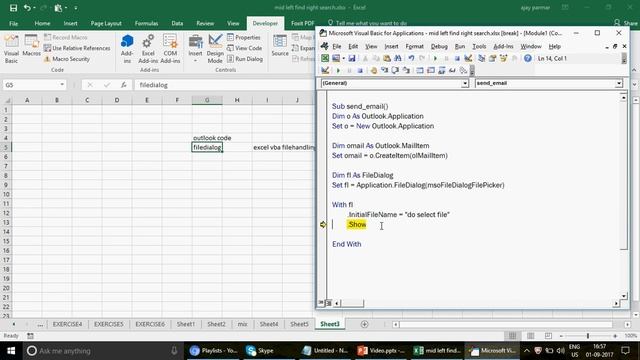Click the Undo icon in VBA toolbar

411,58
